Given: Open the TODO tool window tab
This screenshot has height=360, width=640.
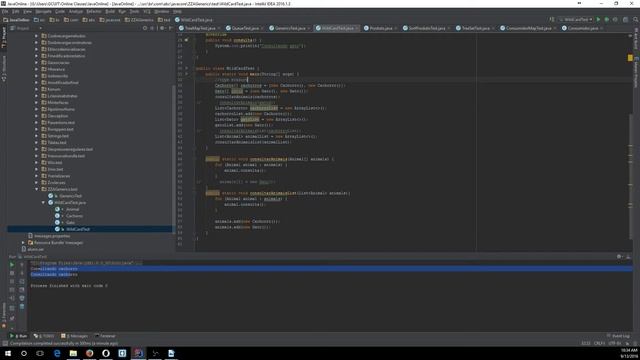Looking at the screenshot, I should point(44,336).
